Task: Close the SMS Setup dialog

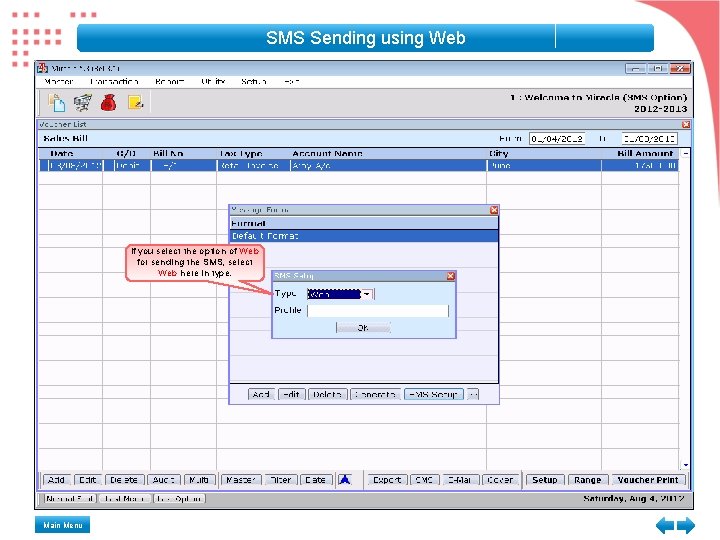Action: click(x=450, y=276)
